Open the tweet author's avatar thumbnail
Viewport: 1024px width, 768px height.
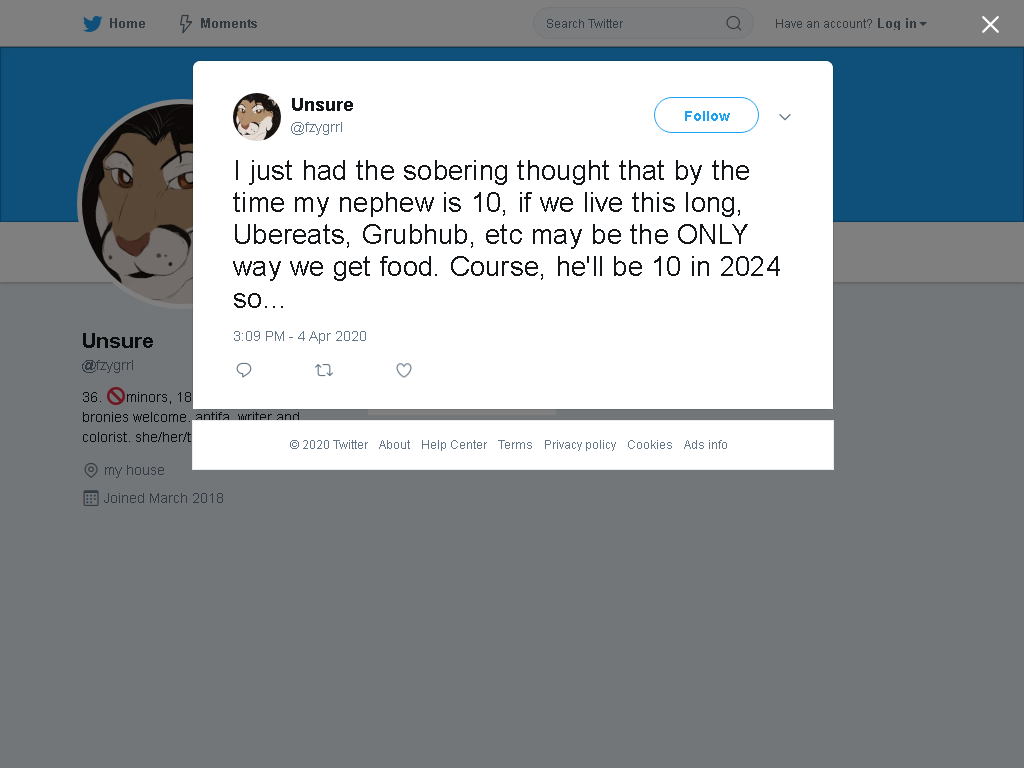click(x=257, y=117)
